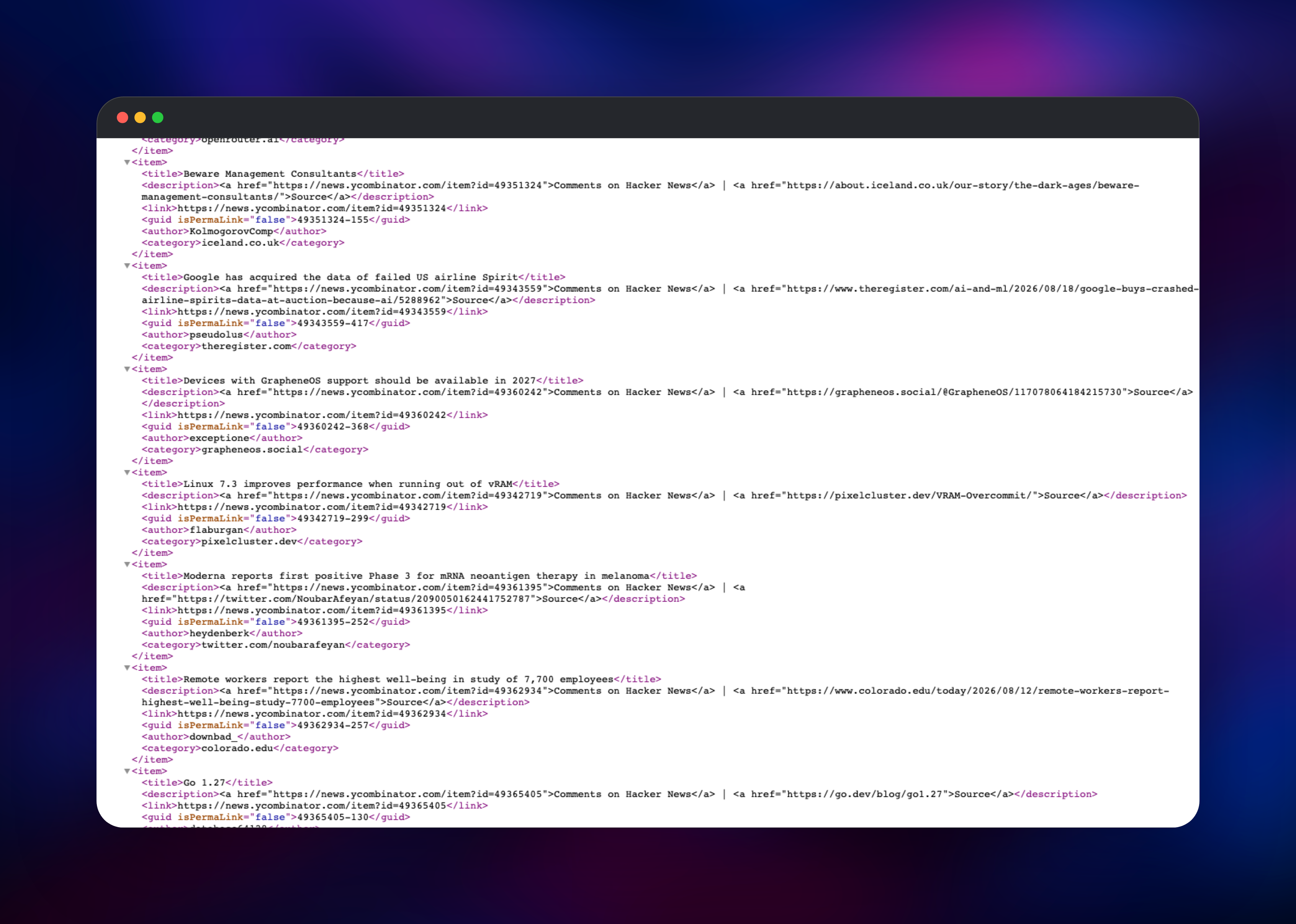
Task: Click the link text ending id=49361395
Action: (x=312, y=610)
